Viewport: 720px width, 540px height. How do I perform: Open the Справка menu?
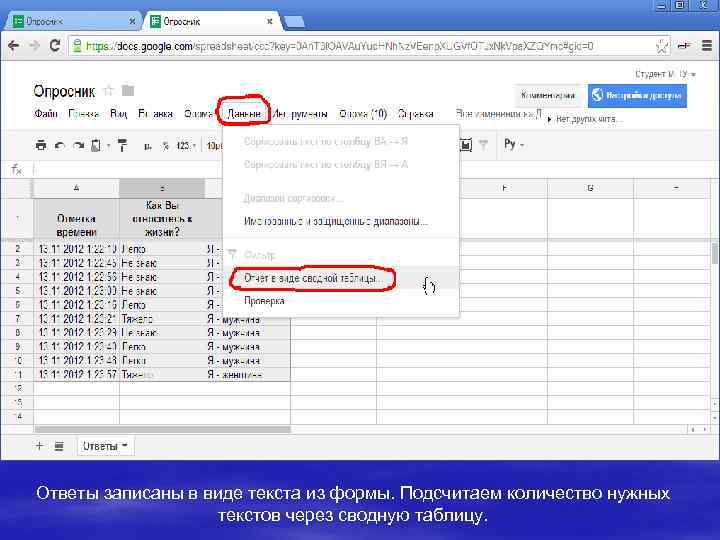(416, 113)
